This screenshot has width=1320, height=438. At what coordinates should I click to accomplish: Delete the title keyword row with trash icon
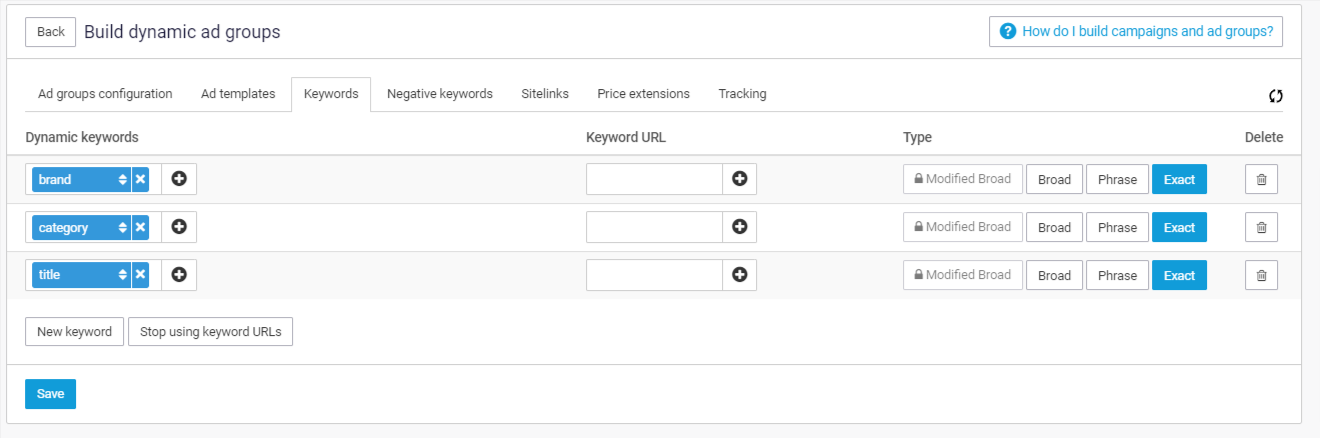pyautogui.click(x=1261, y=275)
